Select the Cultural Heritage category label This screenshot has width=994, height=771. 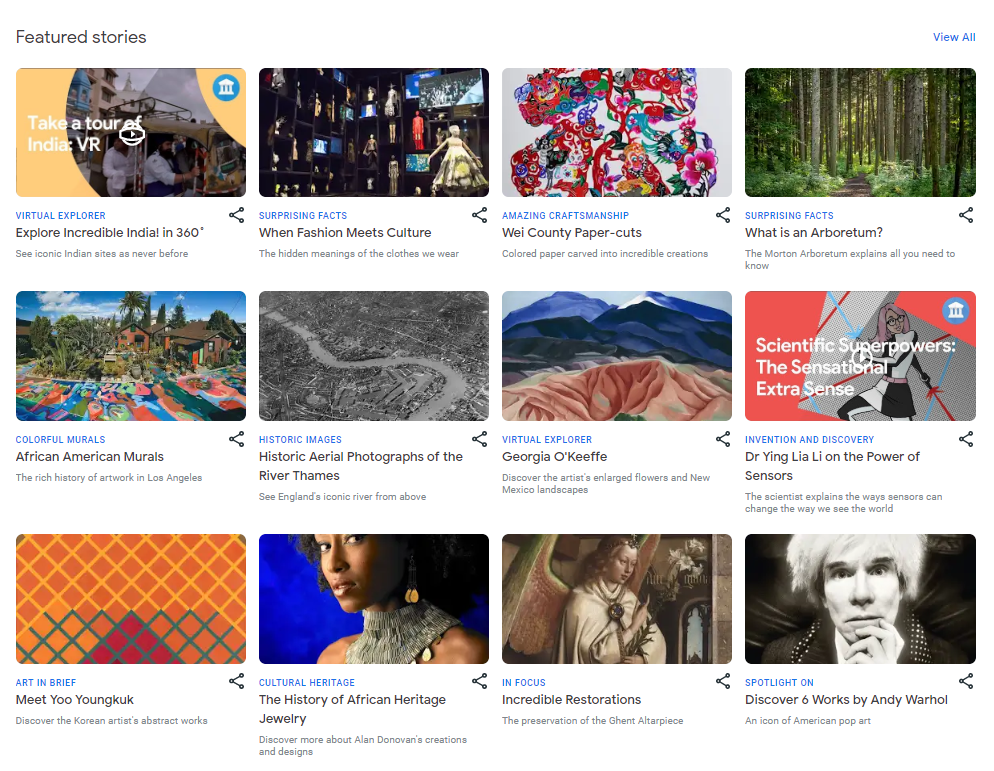pyautogui.click(x=307, y=683)
